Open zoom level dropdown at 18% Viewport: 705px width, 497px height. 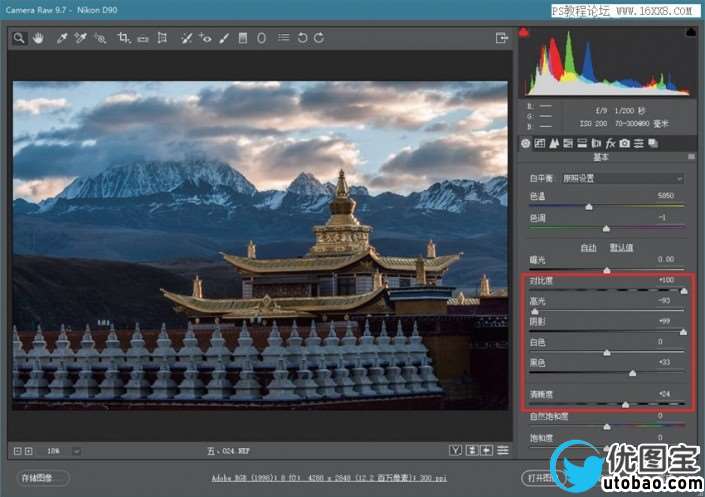tap(78, 451)
